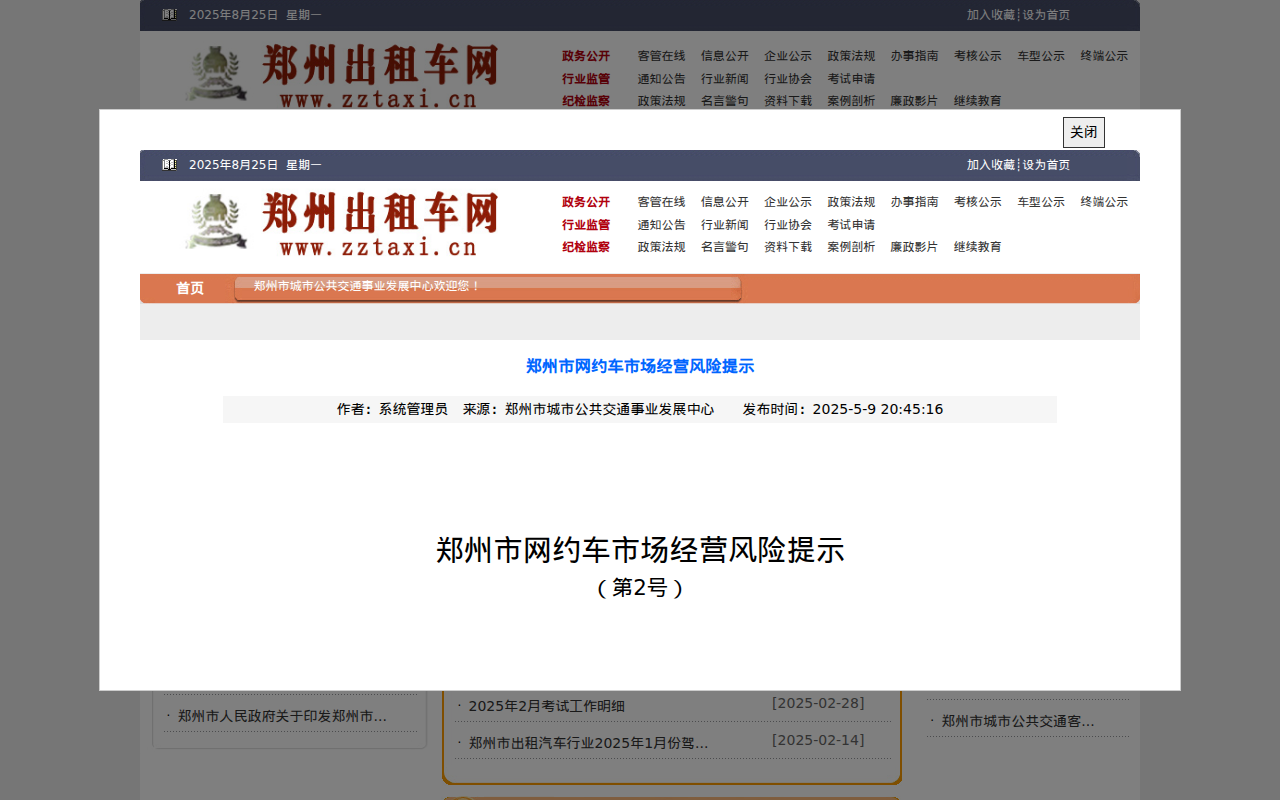The image size is (1280, 800).
Task: Click the popup date 2025年8月25日 星期一
Action: (255, 165)
